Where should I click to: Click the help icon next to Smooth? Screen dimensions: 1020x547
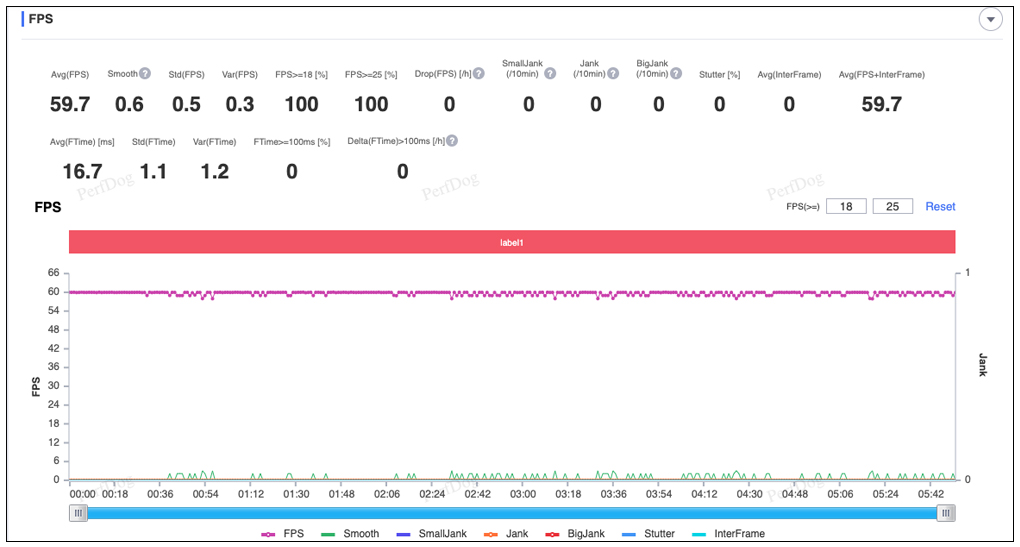coord(145,74)
